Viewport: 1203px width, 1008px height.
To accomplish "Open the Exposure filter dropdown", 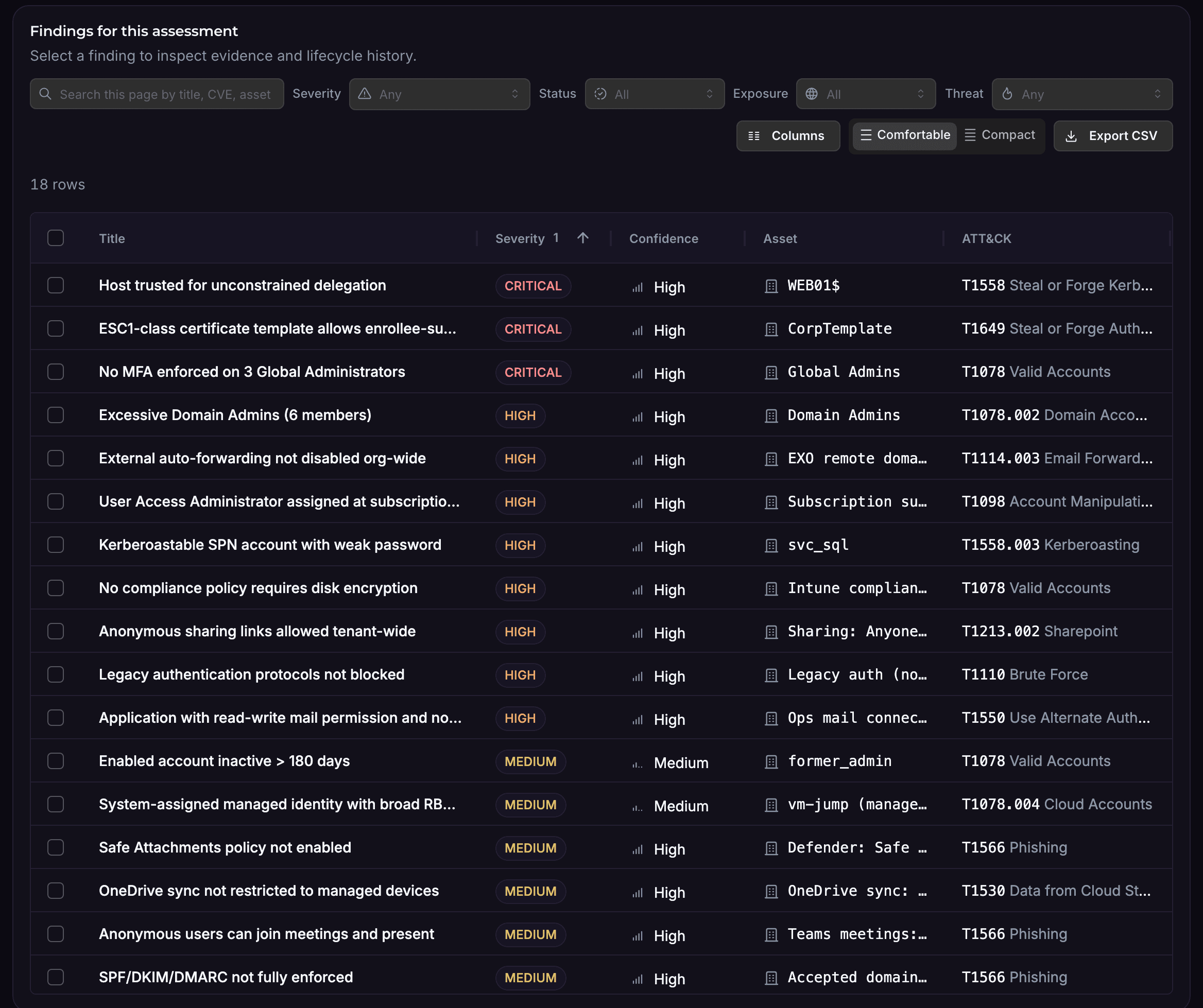I will [866, 94].
